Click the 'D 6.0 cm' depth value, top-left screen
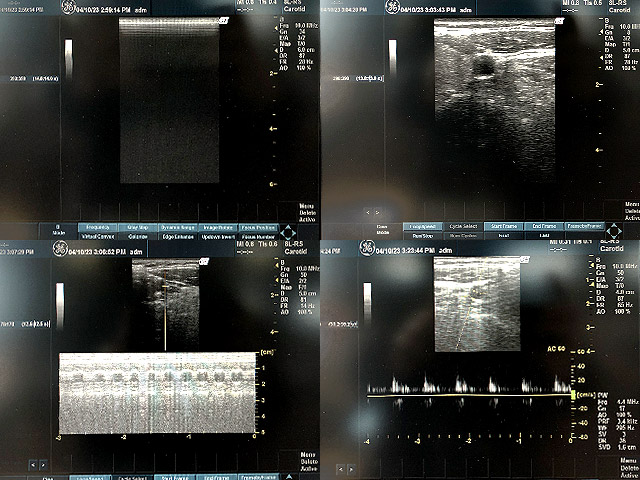 tap(298, 50)
